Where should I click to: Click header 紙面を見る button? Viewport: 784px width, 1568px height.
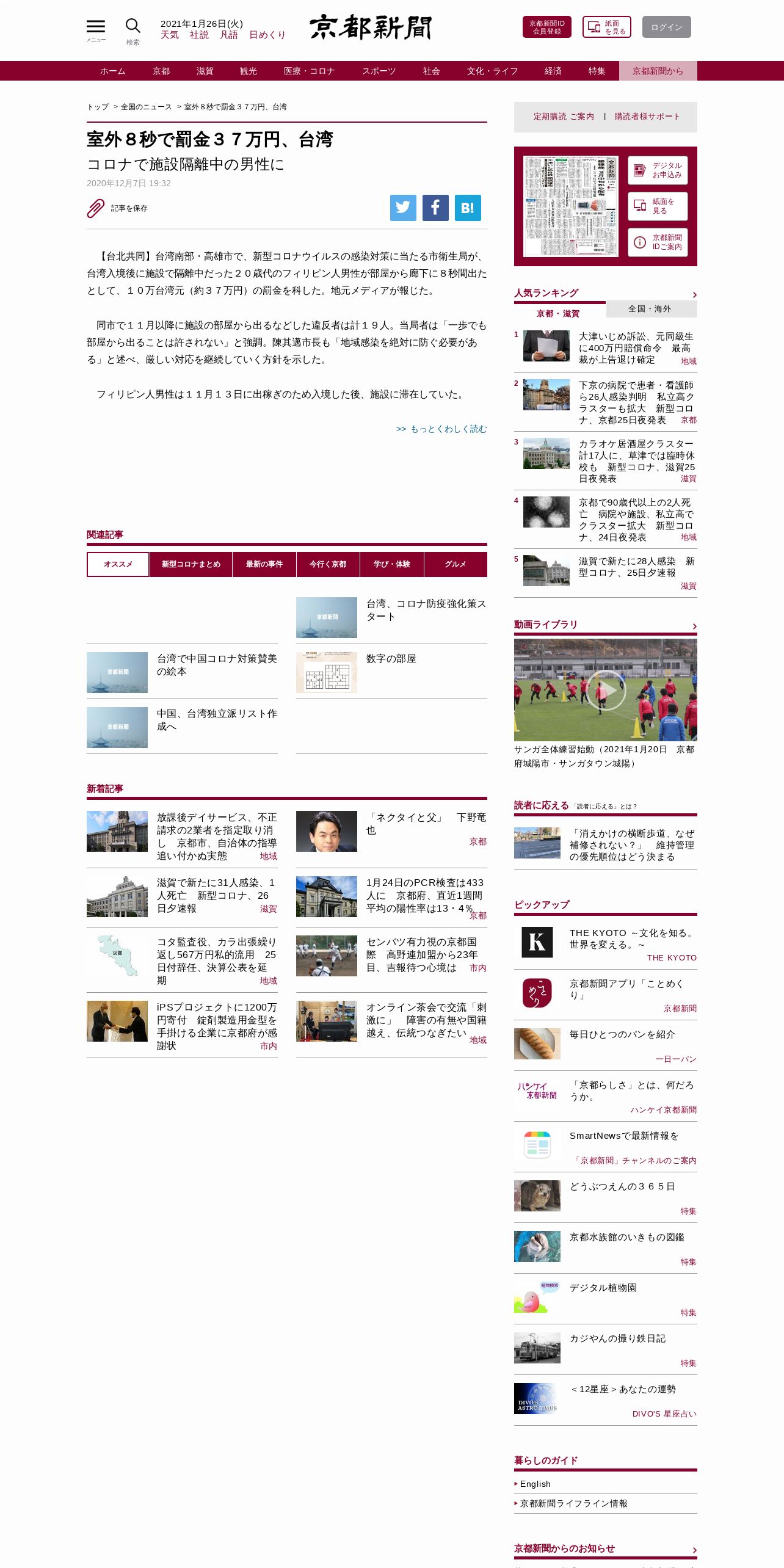[x=606, y=27]
